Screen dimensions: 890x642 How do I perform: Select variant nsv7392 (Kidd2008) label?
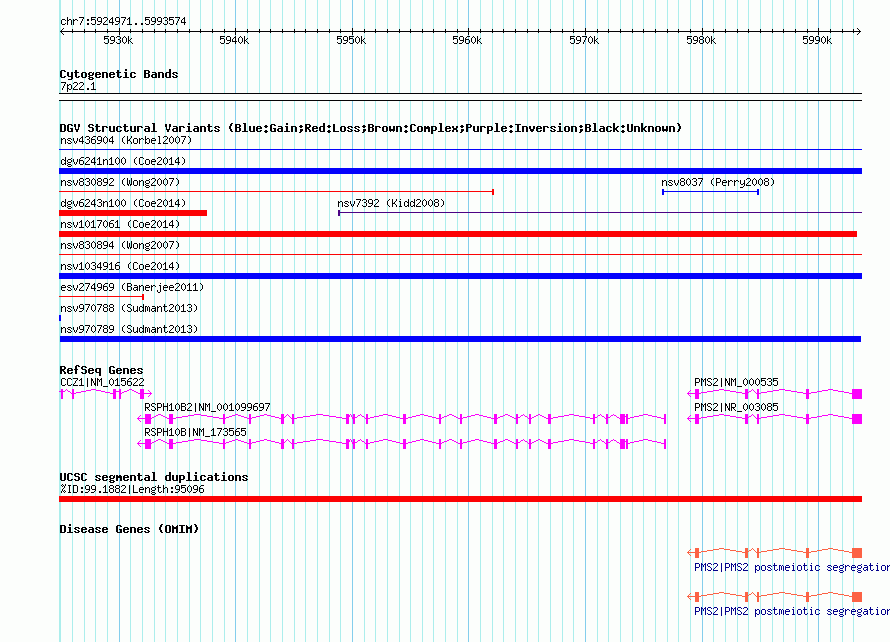[391, 203]
